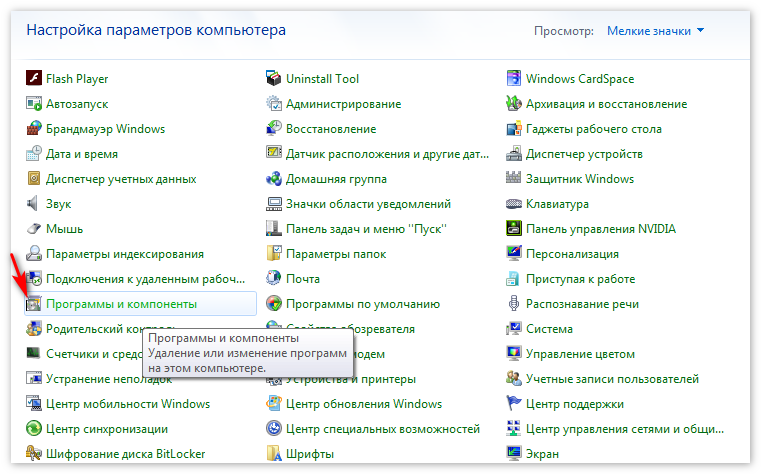This screenshot has height=474, width=761.
Task: Click Панель управления NVIDIA icon
Action: click(513, 229)
